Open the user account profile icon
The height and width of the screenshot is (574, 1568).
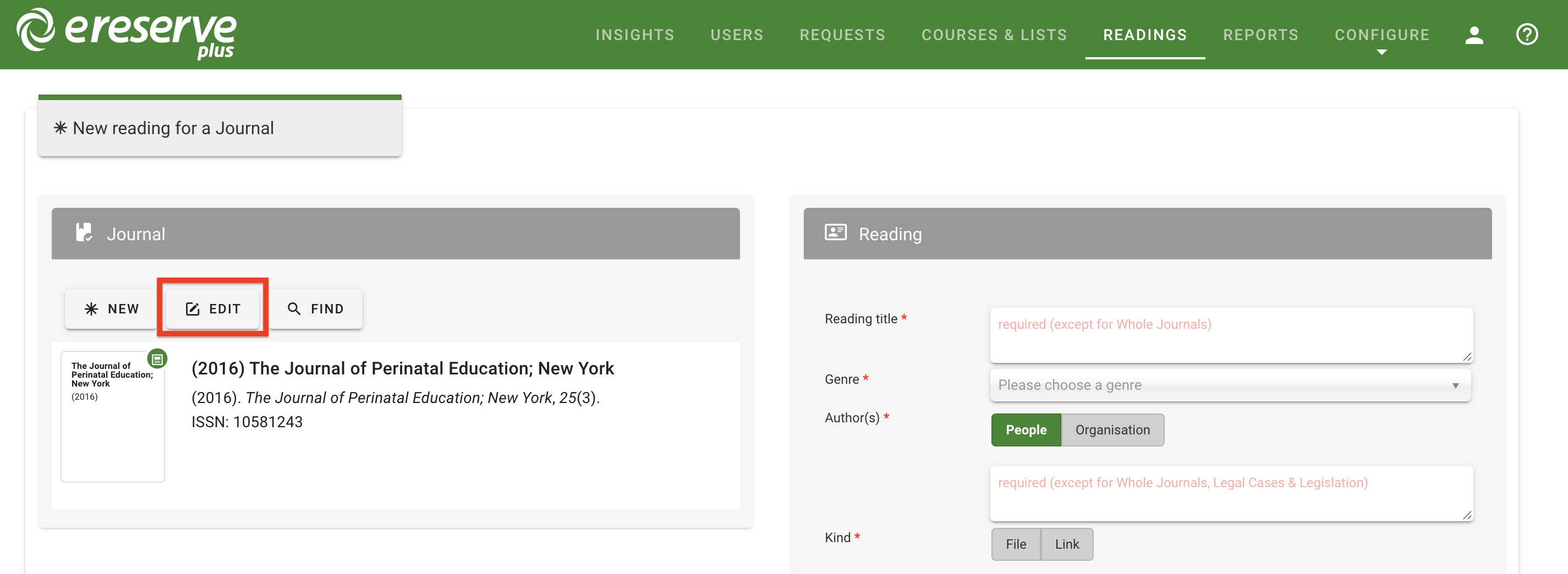1474,35
